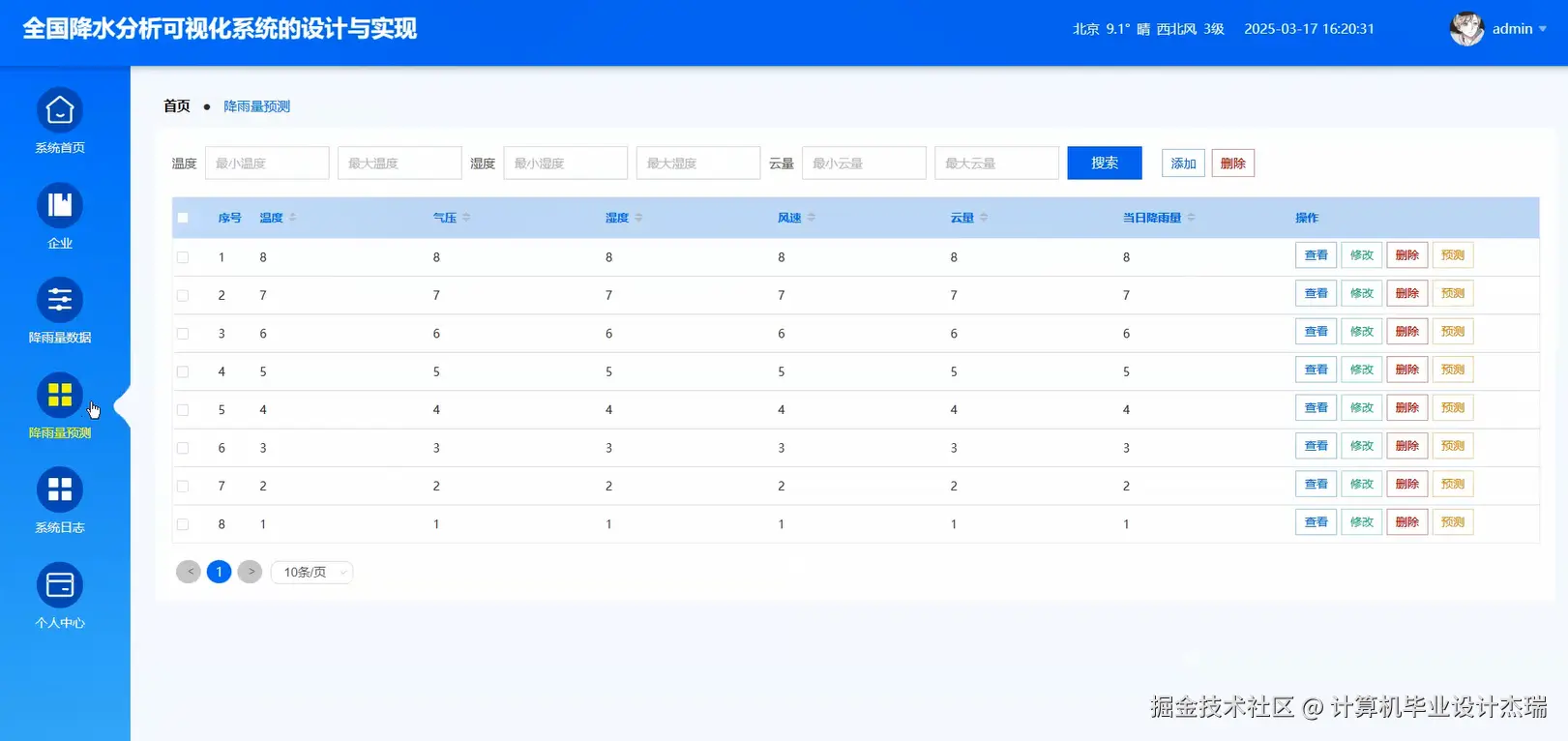Focus the 最小云量 input field
The width and height of the screenshot is (1568, 741).
pyautogui.click(x=864, y=163)
